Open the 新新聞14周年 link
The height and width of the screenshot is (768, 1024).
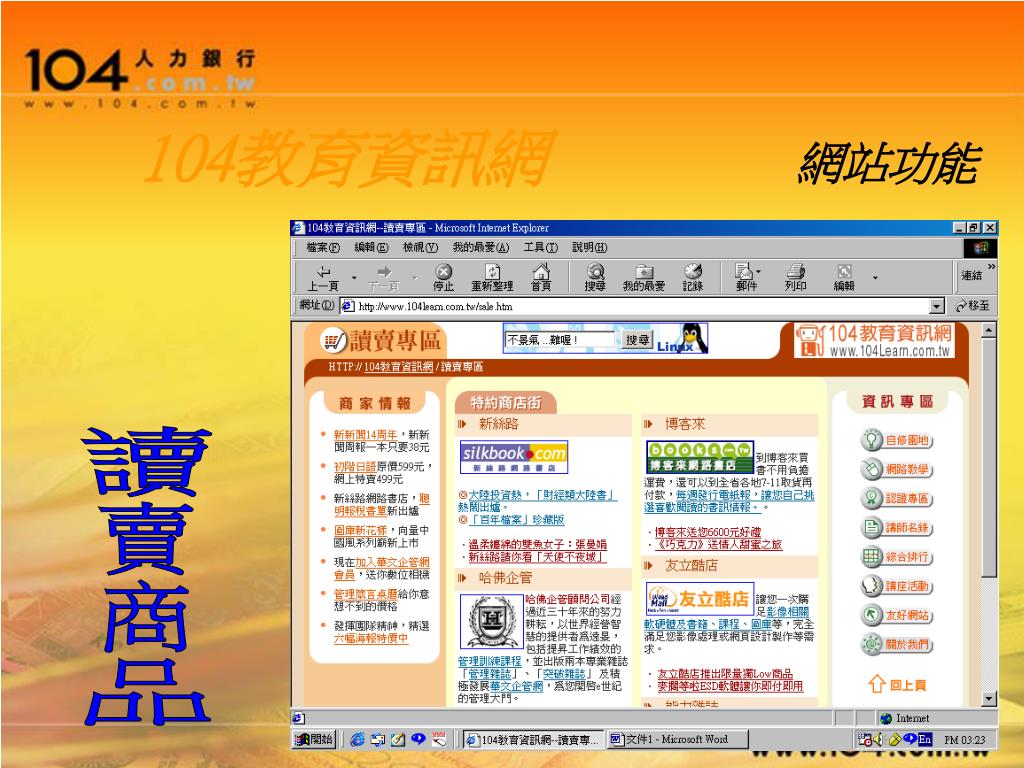(365, 434)
